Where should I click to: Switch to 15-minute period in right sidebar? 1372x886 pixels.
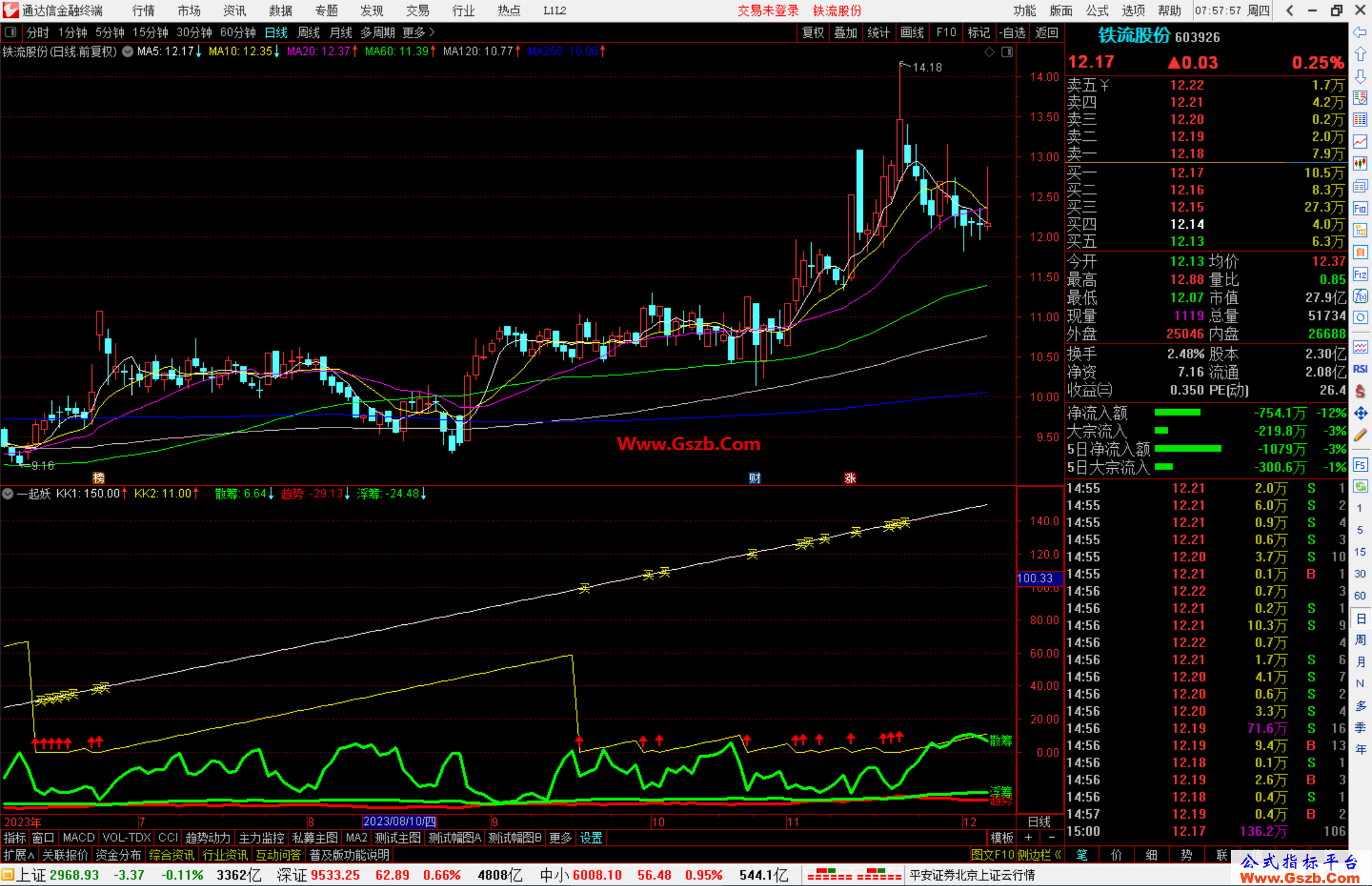(1360, 552)
